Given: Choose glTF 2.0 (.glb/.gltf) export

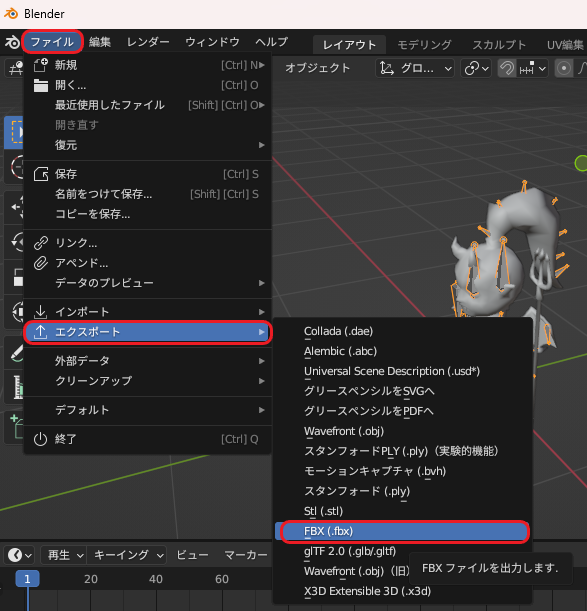Looking at the screenshot, I should coord(350,551).
